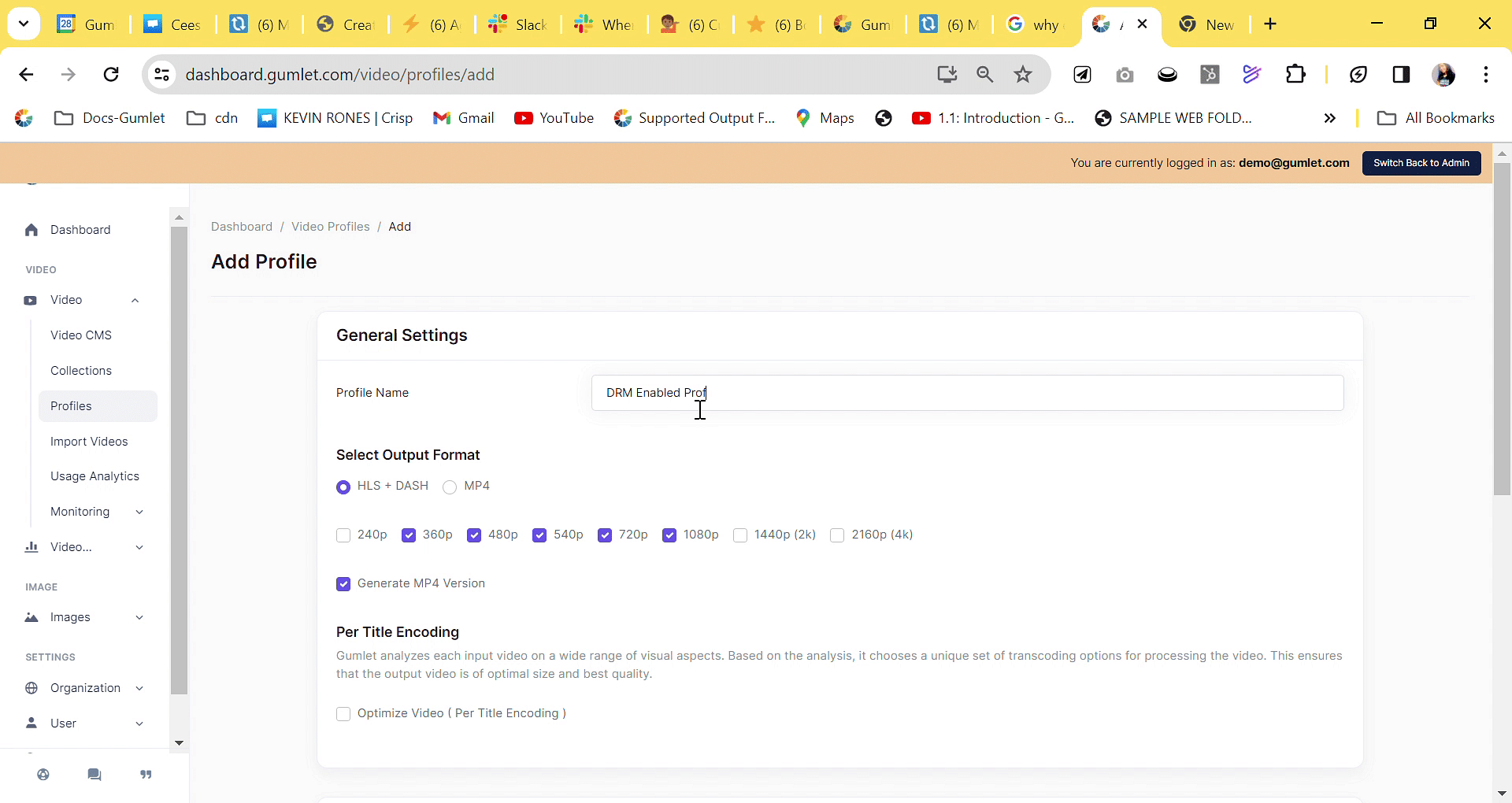
Task: Open a new tab with the plus icon
Action: (1270, 24)
